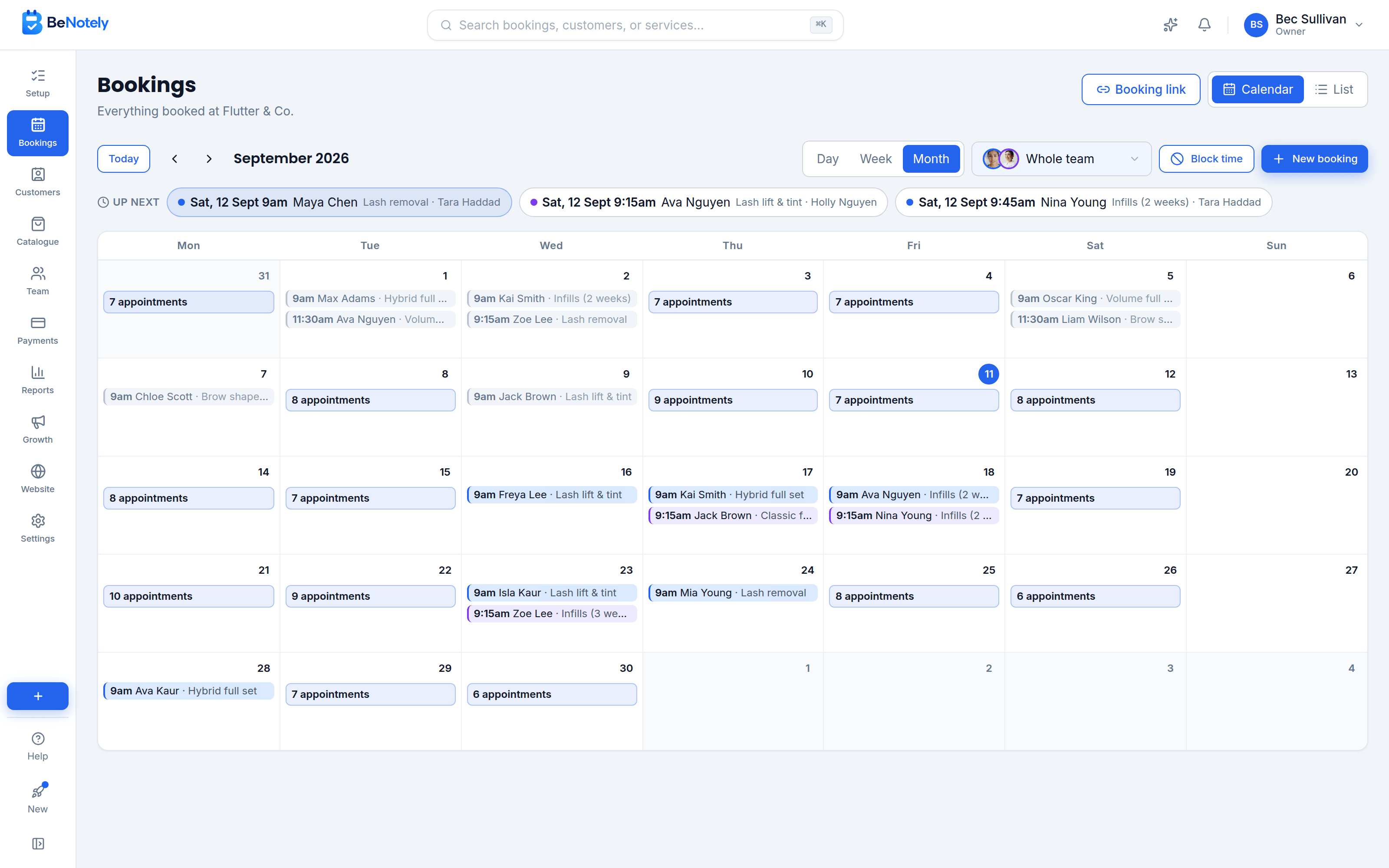Open 9:15am Nina Young Infills booking on 18th

point(914,516)
